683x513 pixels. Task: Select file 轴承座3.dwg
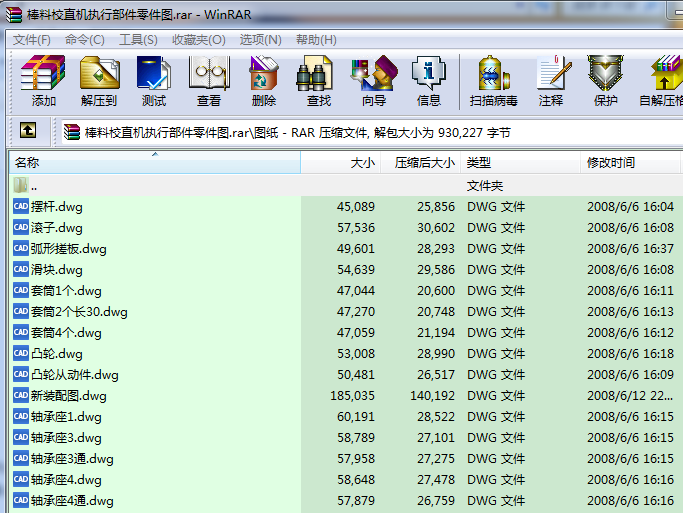(x=66, y=437)
